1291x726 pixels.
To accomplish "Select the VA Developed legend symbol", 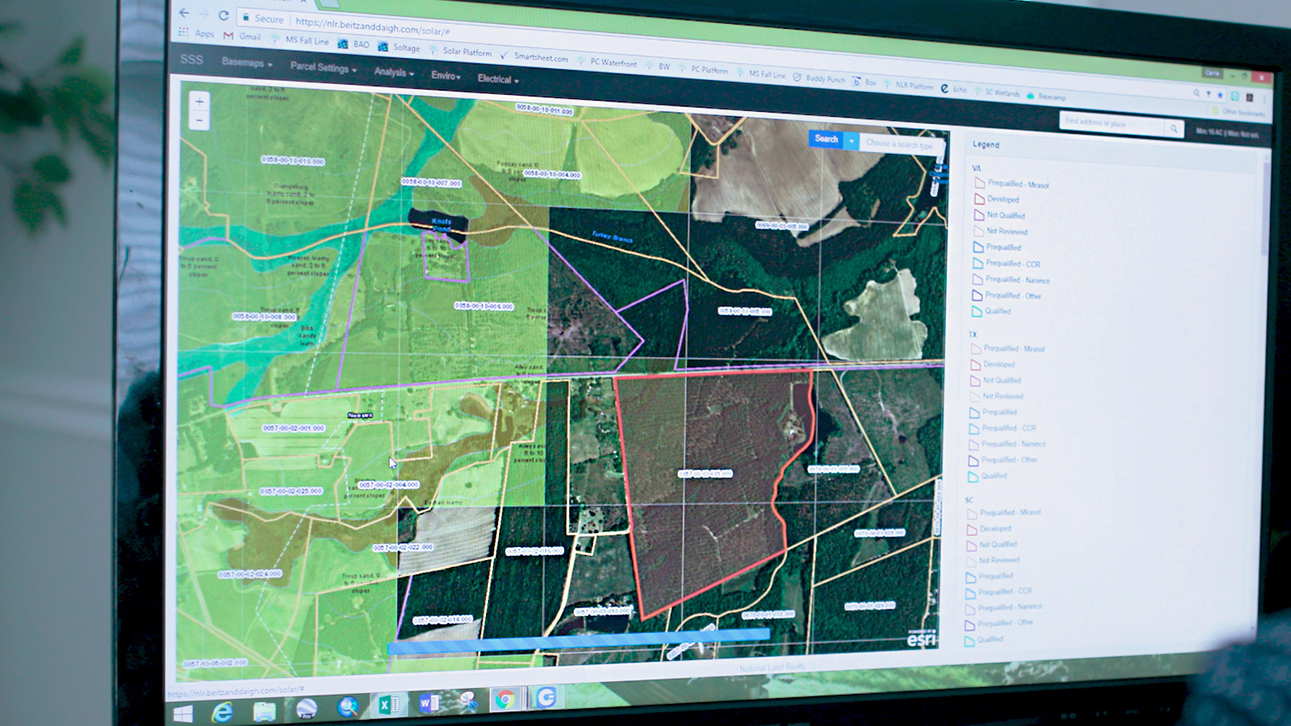I will coord(981,198).
